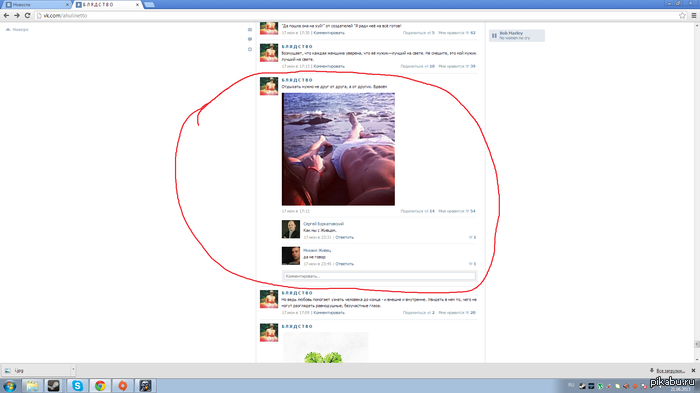Viewport: 700px width, 393px height.
Task: Open a new browser tab
Action: [x=150, y=4]
